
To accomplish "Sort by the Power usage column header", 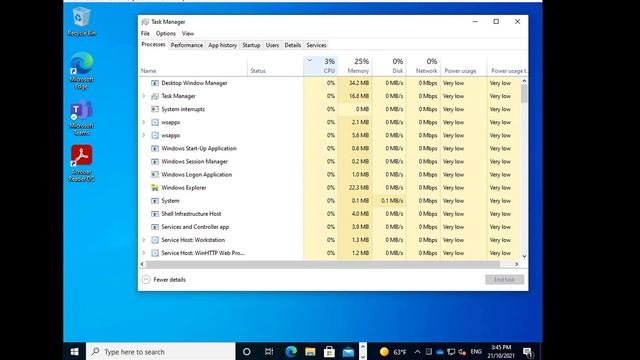I will click(464, 66).
